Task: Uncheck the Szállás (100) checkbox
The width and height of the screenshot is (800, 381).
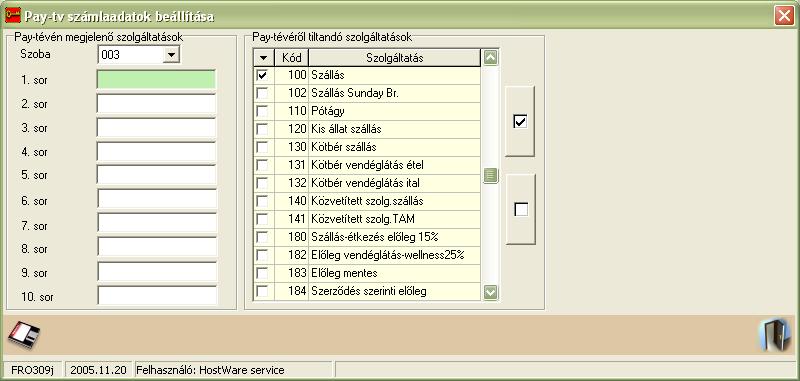Action: click(x=262, y=75)
